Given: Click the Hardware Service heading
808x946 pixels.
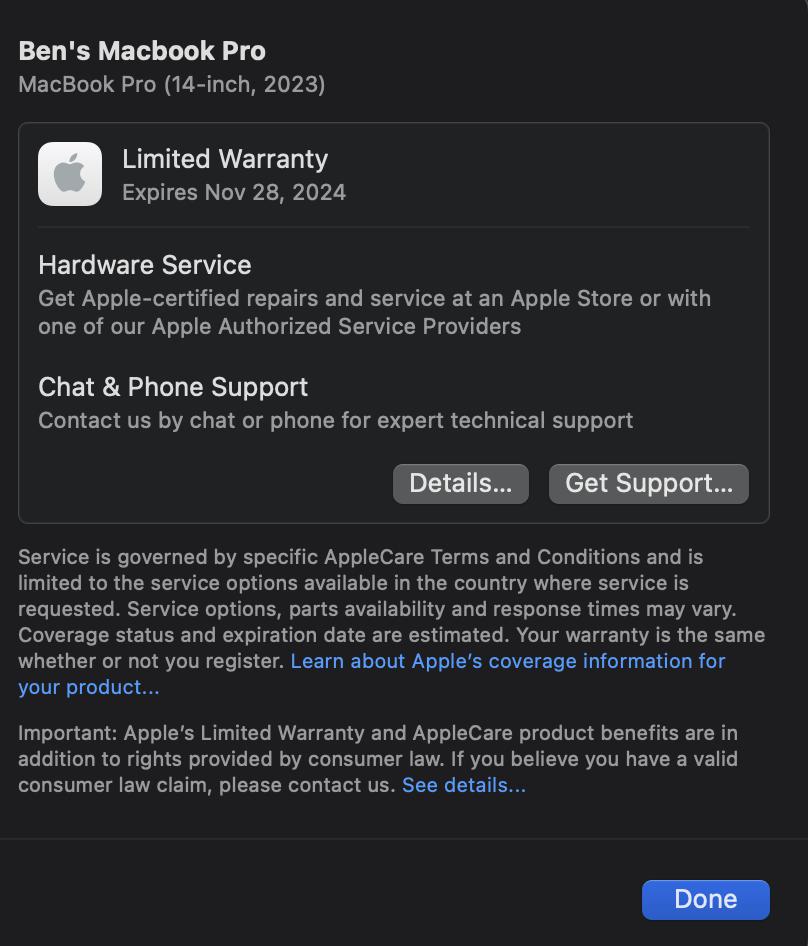Looking at the screenshot, I should (145, 265).
